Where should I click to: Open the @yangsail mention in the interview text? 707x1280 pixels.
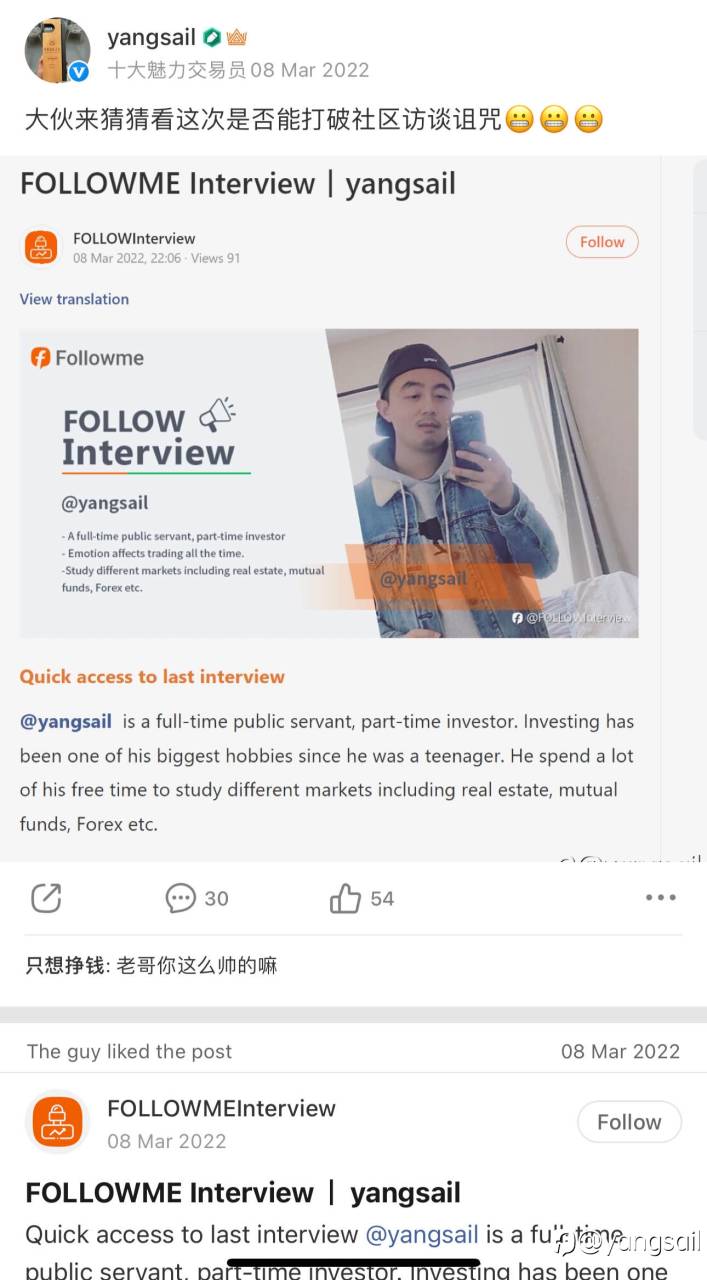[66, 721]
